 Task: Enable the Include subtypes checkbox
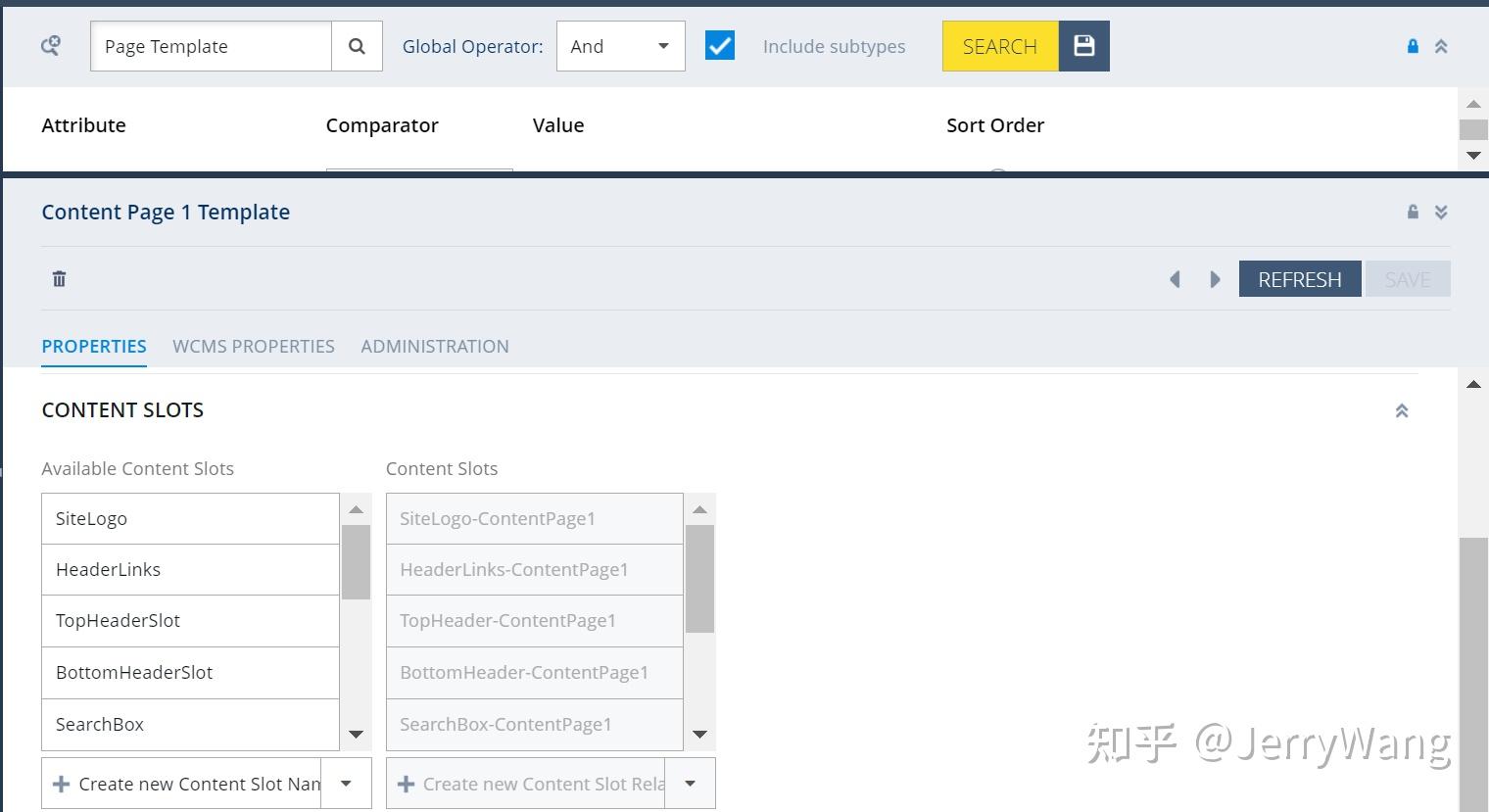click(720, 44)
